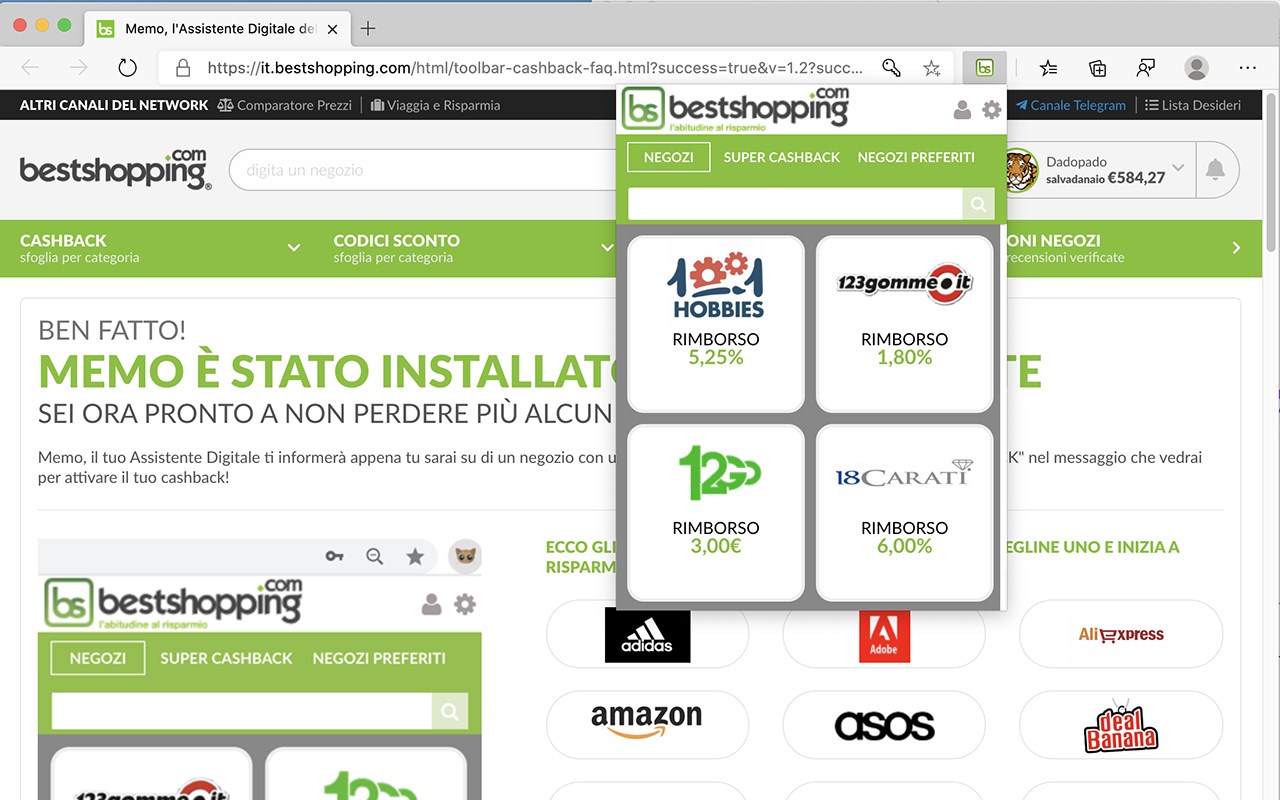Click the salvadanaio €584,27 balance

pos(1105,178)
